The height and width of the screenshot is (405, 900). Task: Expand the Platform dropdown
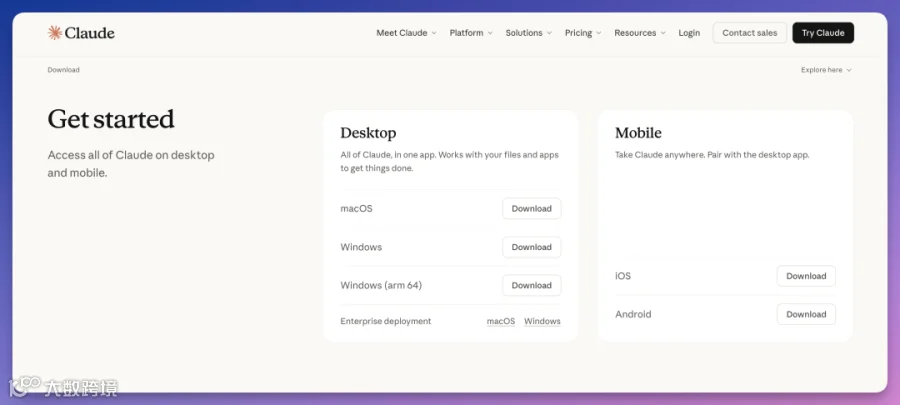click(471, 33)
